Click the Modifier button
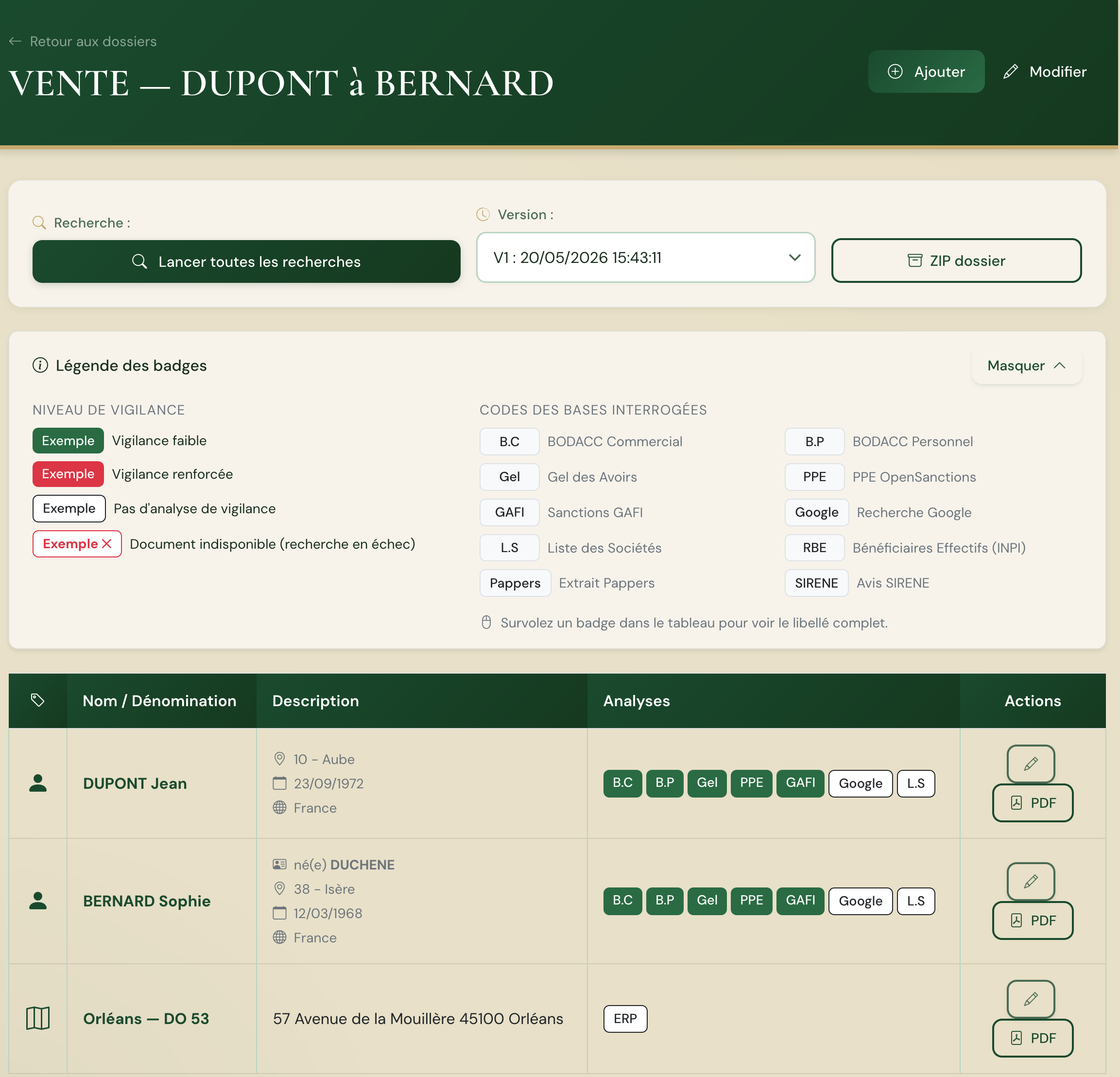The width and height of the screenshot is (1120, 1077). point(1045,71)
